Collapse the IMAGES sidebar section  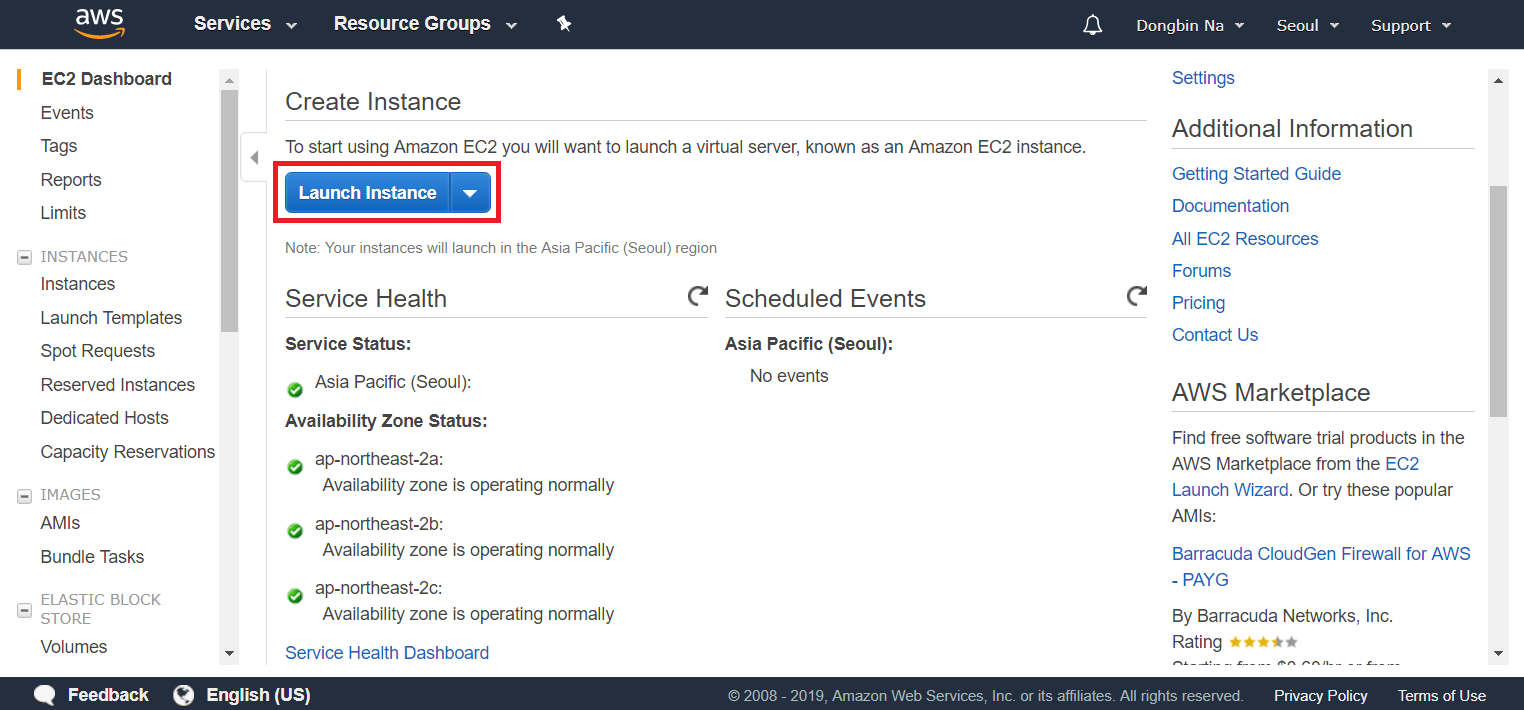click(25, 495)
